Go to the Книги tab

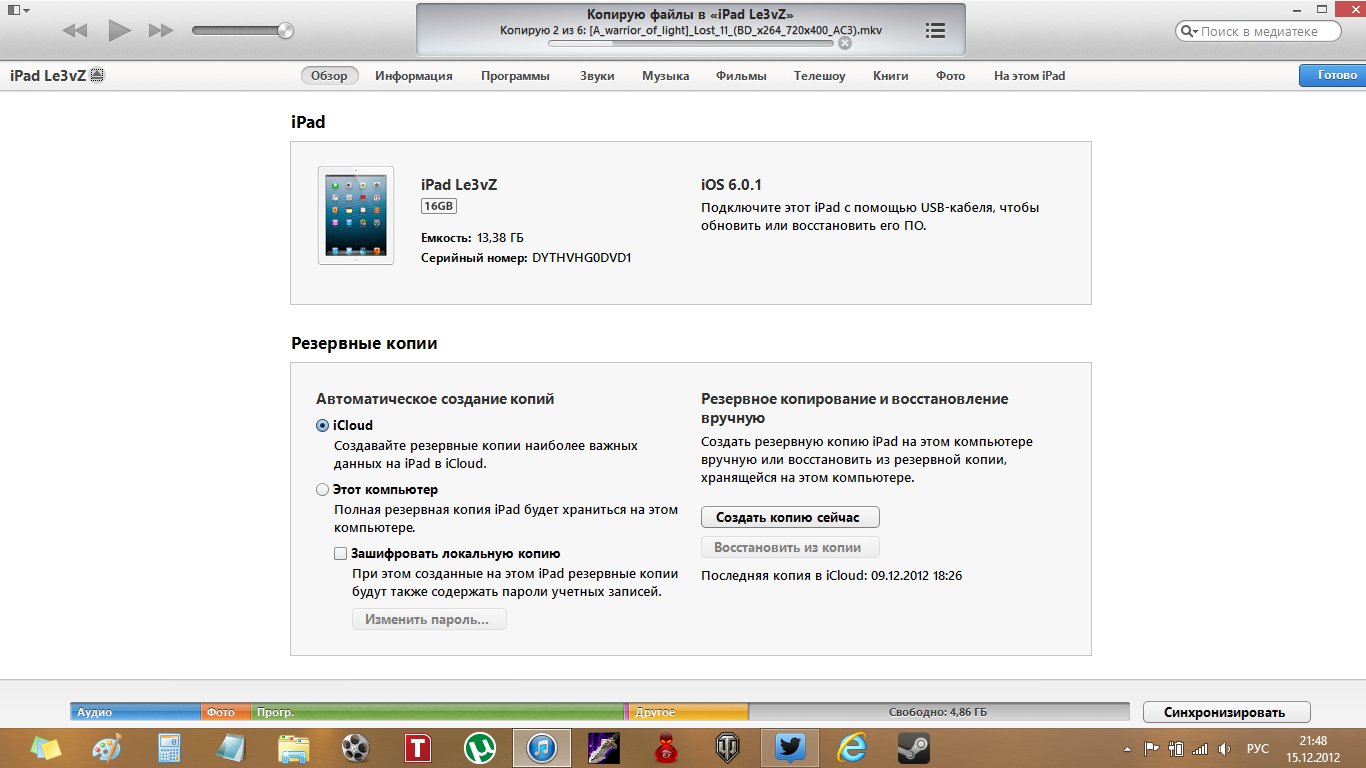890,76
